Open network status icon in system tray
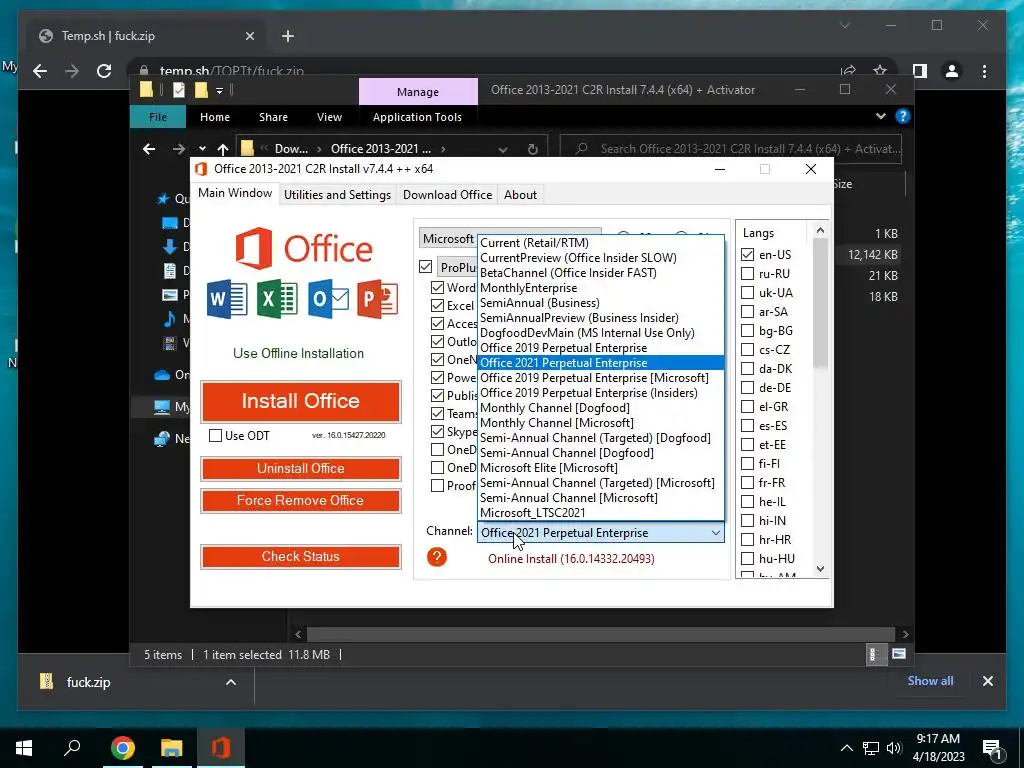Screen dimensions: 1024x768 pos(870,748)
